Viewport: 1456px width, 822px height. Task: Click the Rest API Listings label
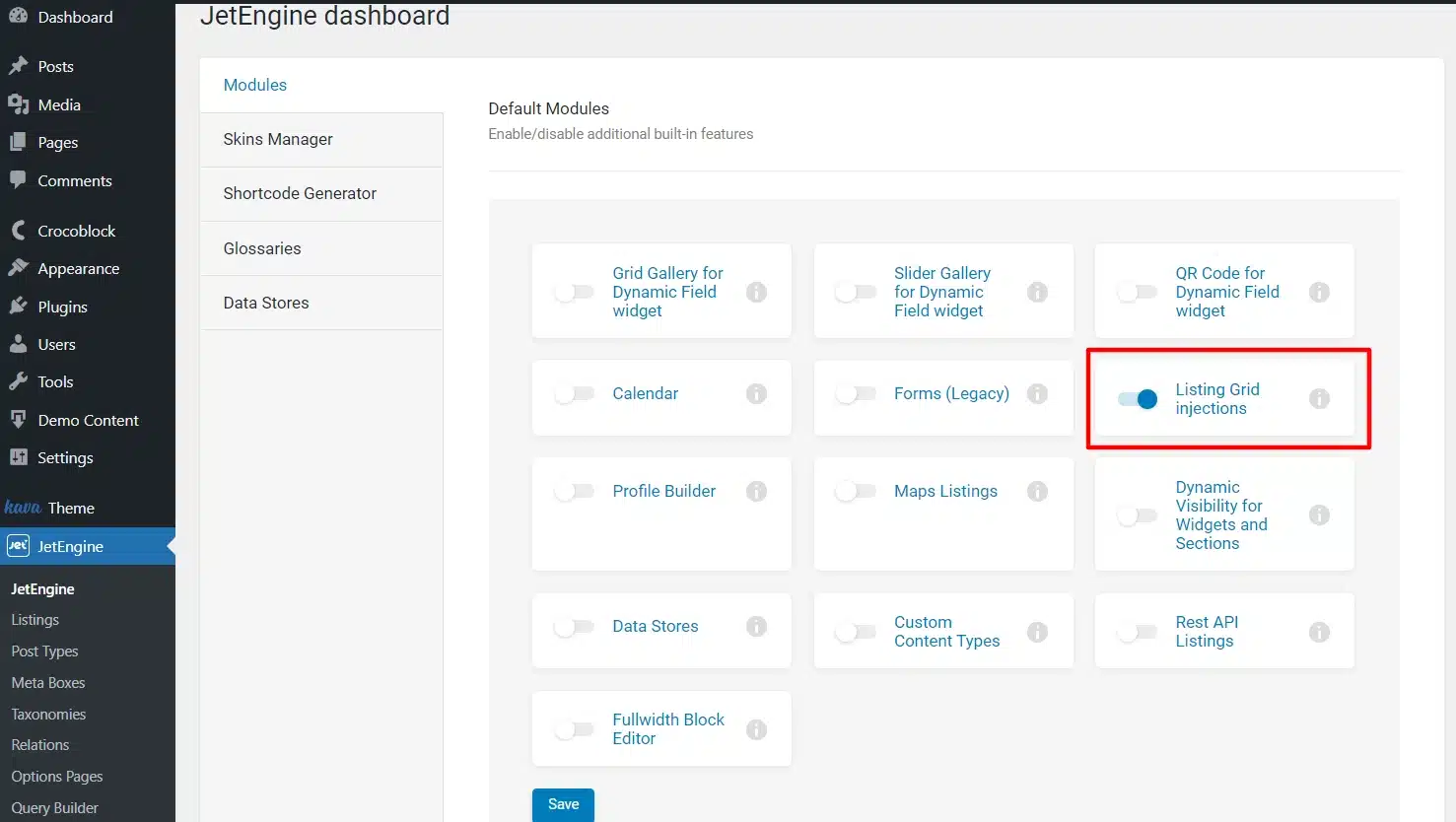[x=1207, y=631]
